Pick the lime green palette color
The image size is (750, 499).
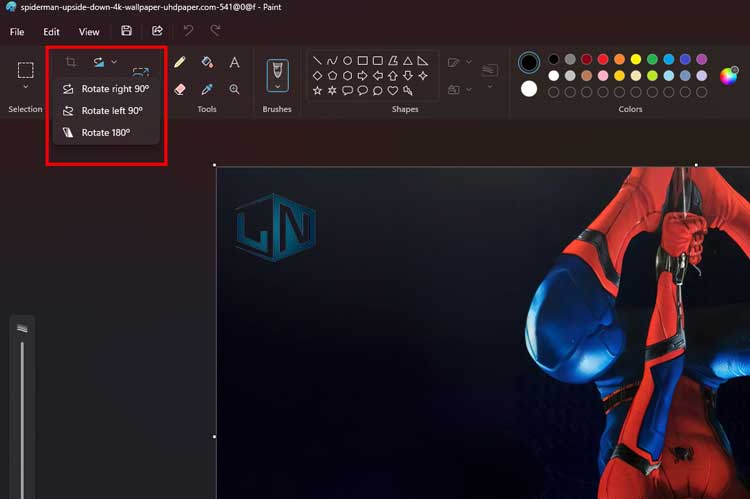(652, 76)
